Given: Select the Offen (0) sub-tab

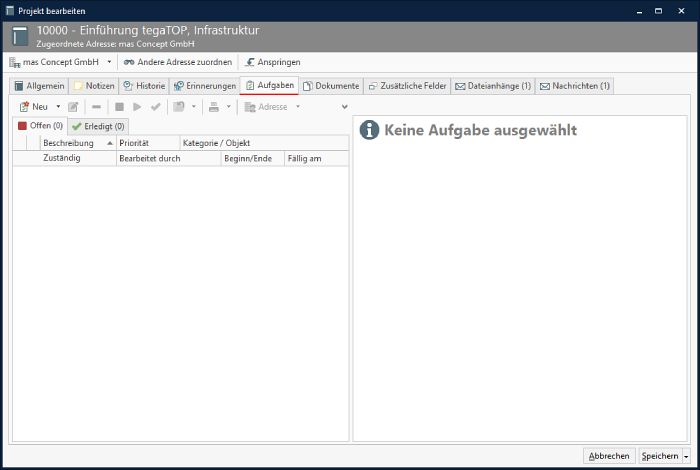Looking at the screenshot, I should point(40,126).
